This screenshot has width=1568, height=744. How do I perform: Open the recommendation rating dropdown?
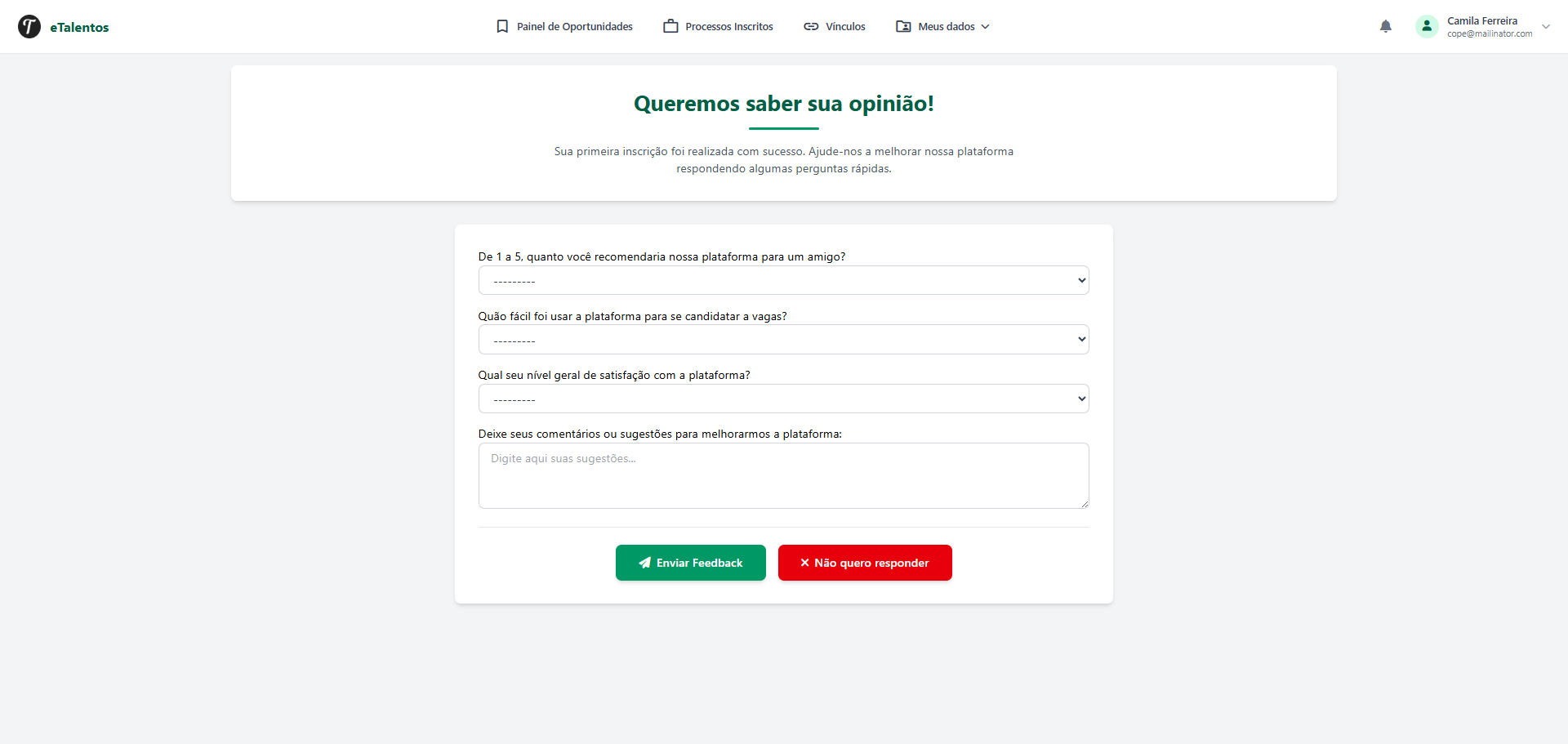[784, 280]
